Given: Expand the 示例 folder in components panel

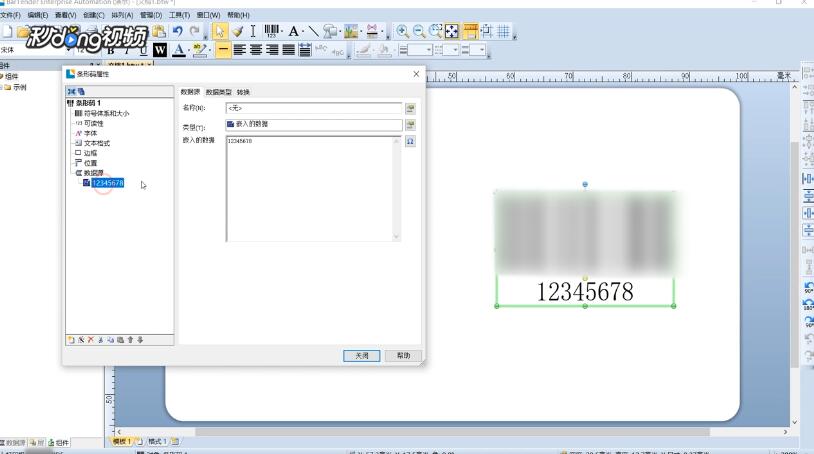Looking at the screenshot, I should [2, 87].
